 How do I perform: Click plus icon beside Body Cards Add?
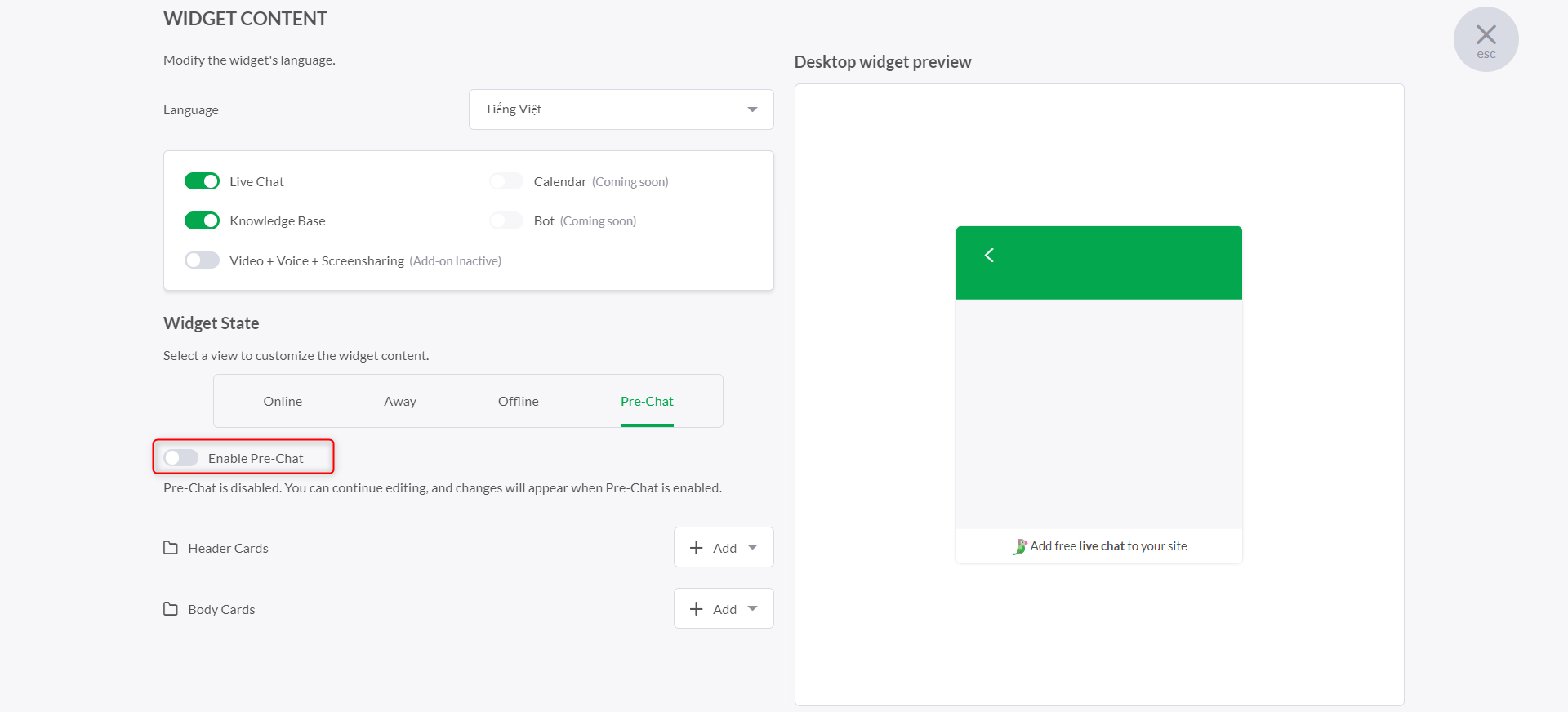[696, 609]
